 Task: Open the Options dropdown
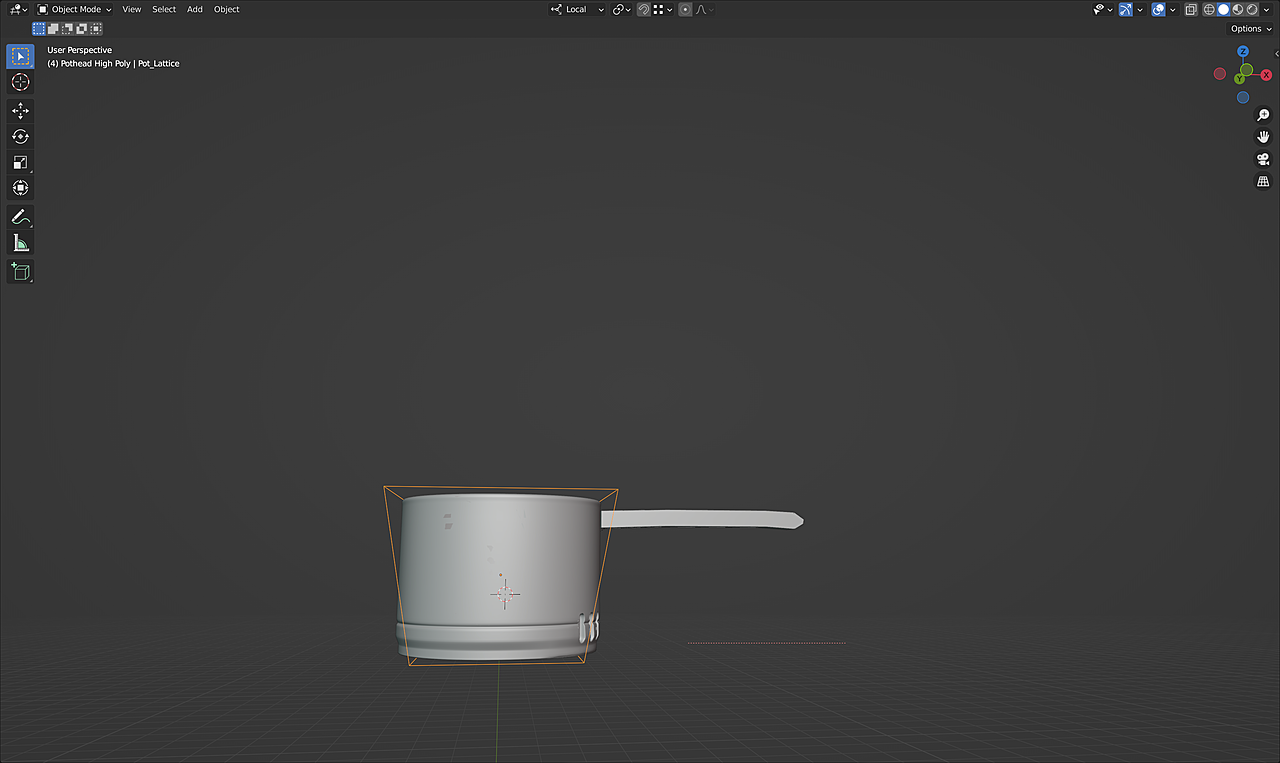[x=1251, y=29]
